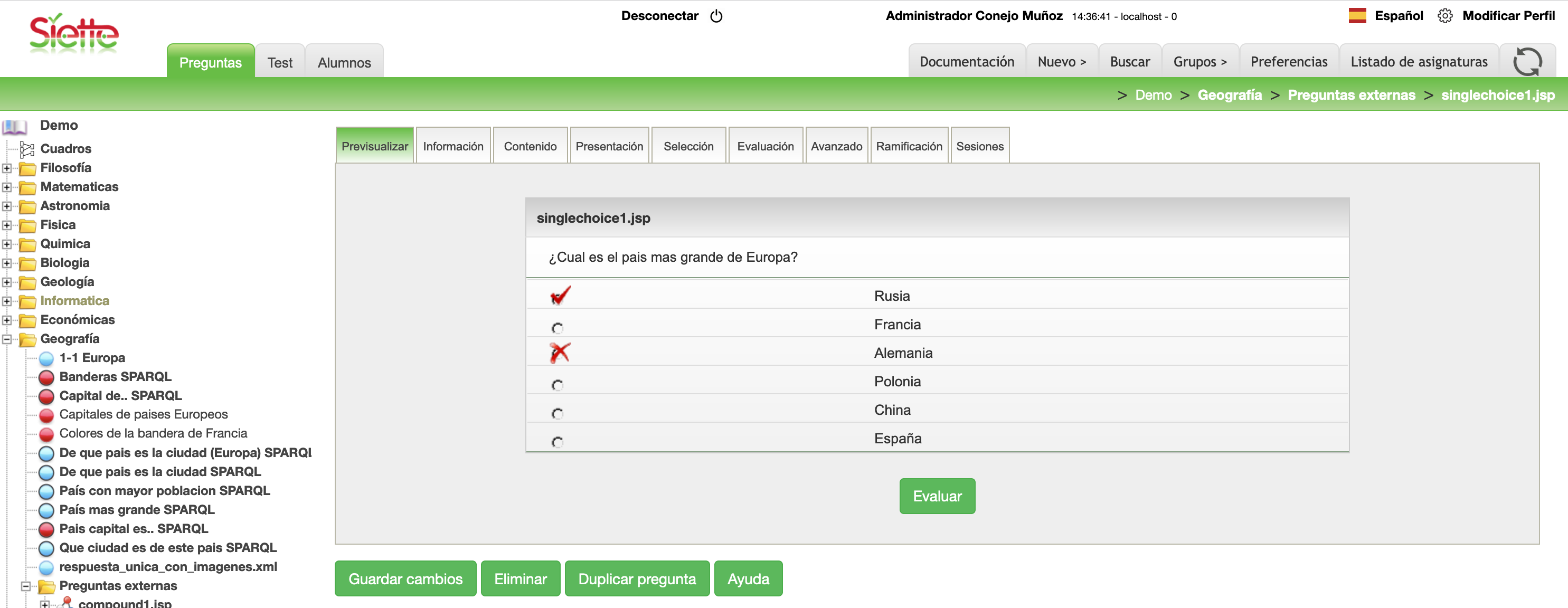Click red ball icon for Banderas SPARQL

point(46,377)
